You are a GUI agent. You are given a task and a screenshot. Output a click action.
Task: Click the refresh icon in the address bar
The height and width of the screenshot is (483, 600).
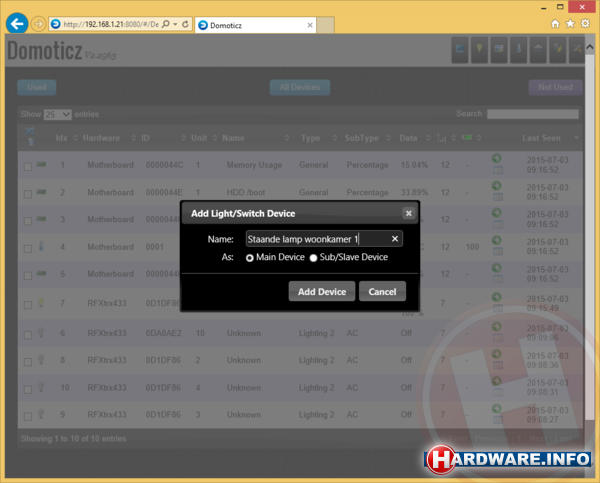tap(185, 24)
